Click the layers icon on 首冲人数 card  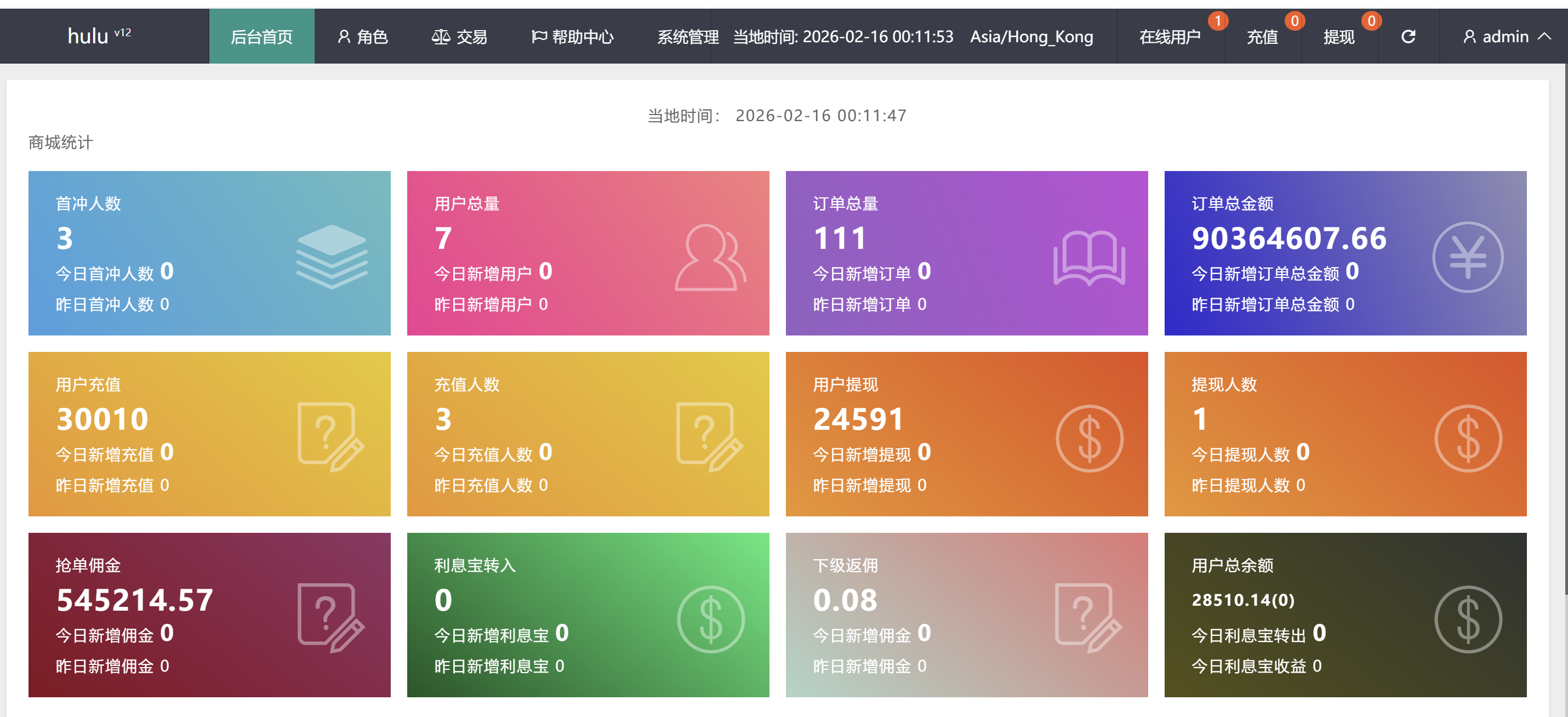[332, 256]
